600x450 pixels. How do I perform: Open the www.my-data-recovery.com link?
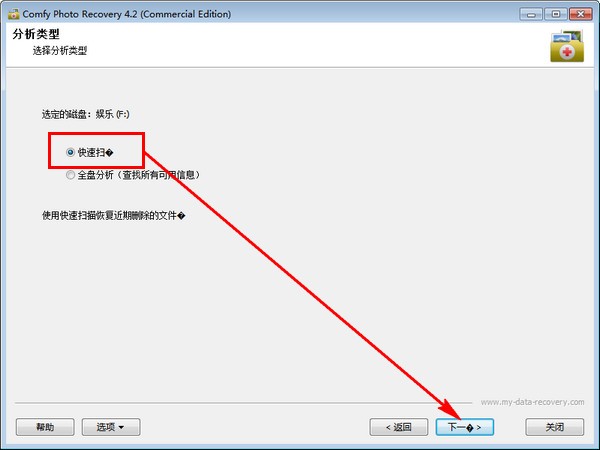532,402
